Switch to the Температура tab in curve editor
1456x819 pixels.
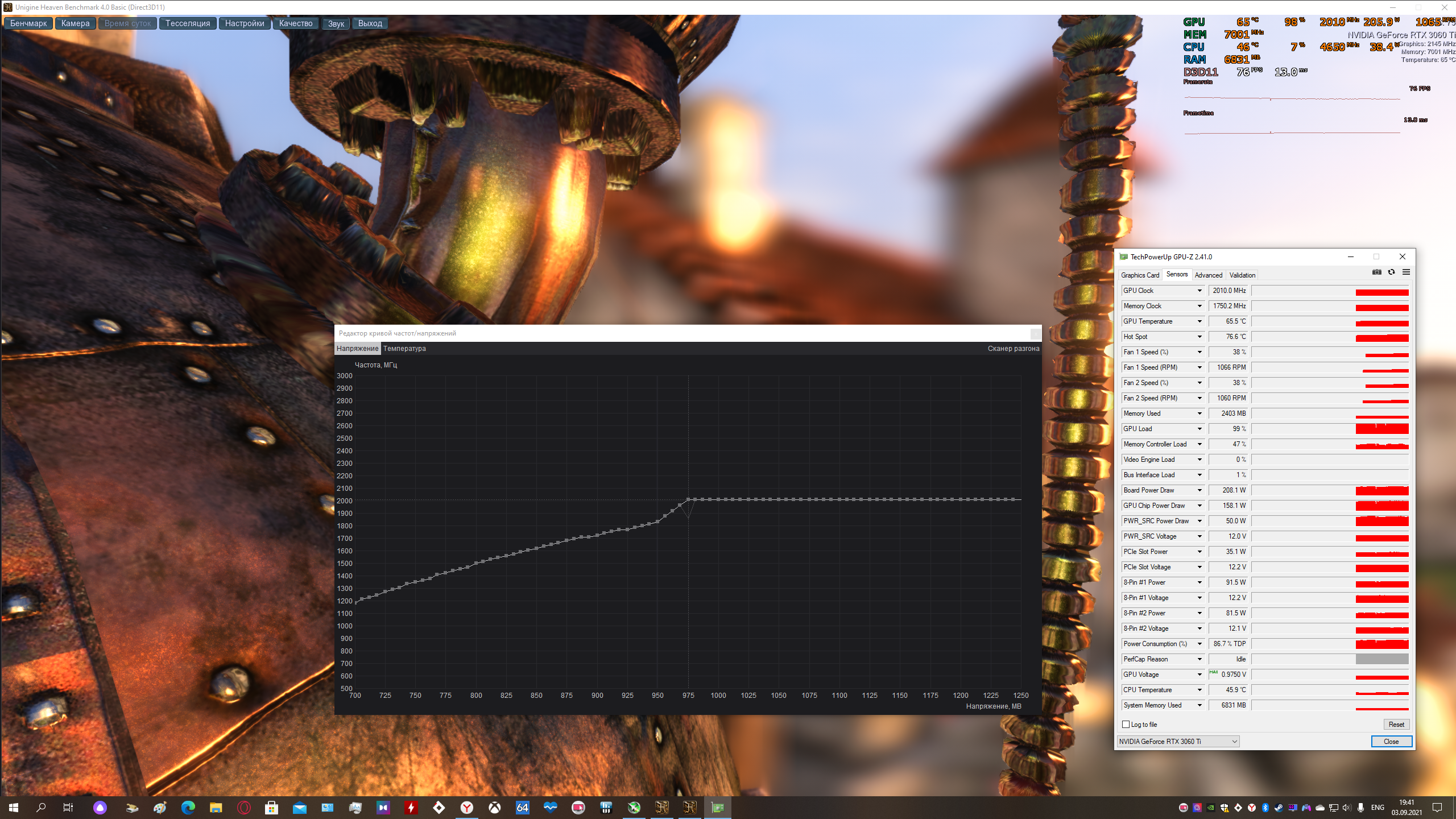(404, 349)
